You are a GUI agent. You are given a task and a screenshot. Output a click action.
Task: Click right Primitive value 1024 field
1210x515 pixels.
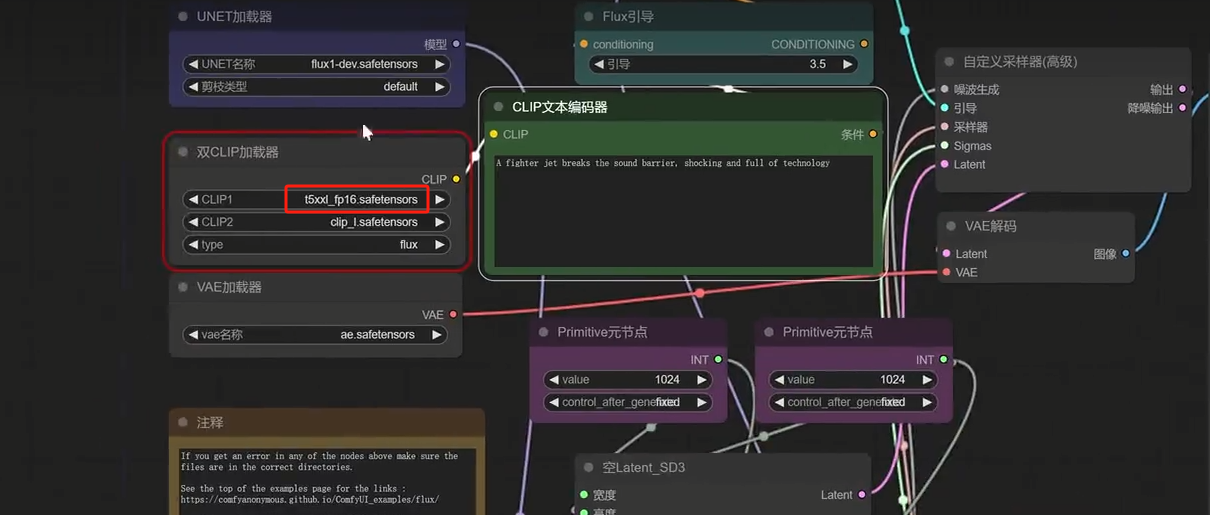coord(853,380)
